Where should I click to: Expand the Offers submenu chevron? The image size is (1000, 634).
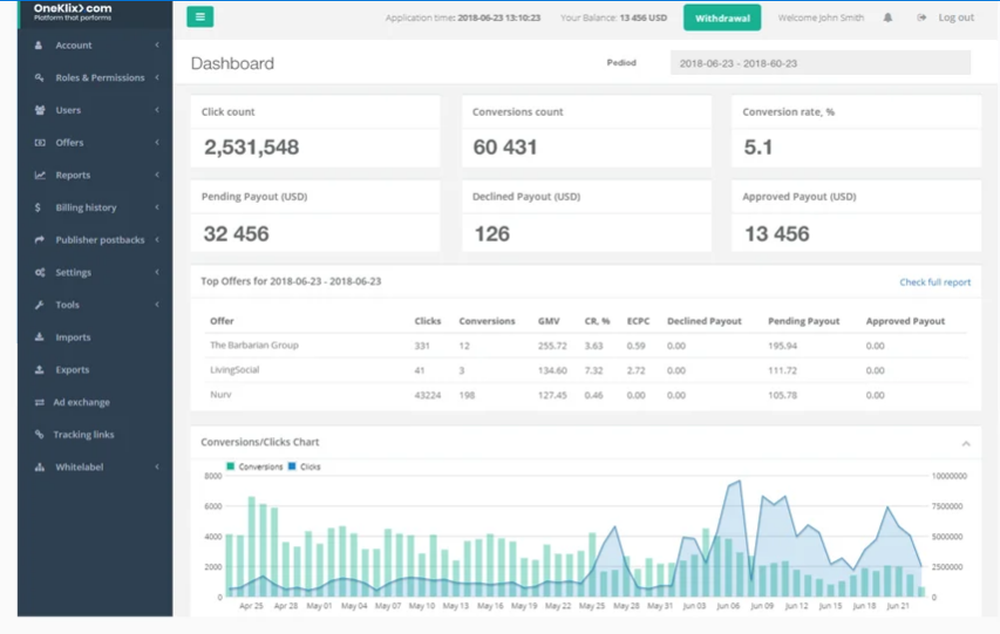click(x=157, y=142)
